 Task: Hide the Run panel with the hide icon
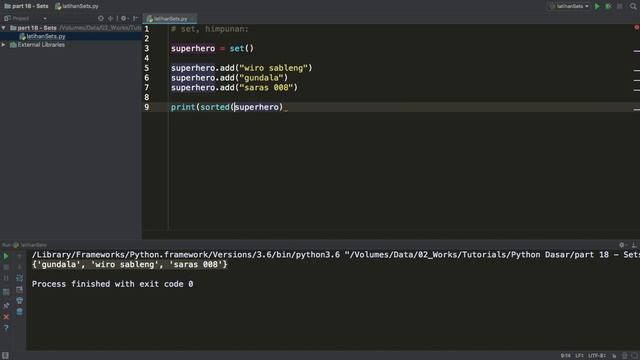point(634,245)
